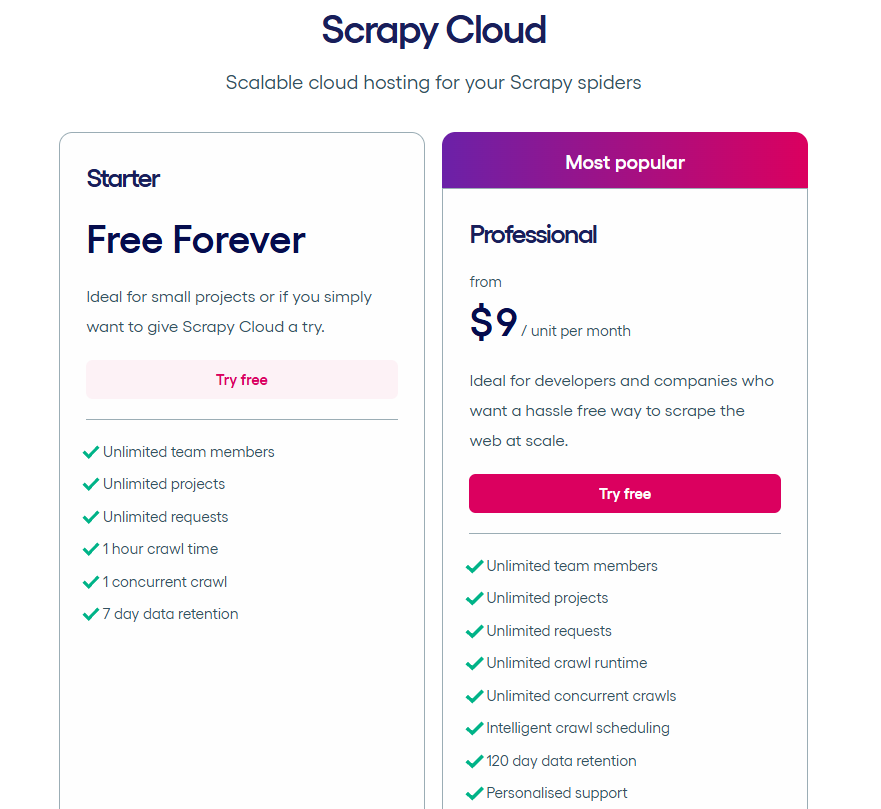Viewport: 881px width, 809px height.
Task: Click the checkmark beside Unlimited team members in Starter
Action: point(91,451)
